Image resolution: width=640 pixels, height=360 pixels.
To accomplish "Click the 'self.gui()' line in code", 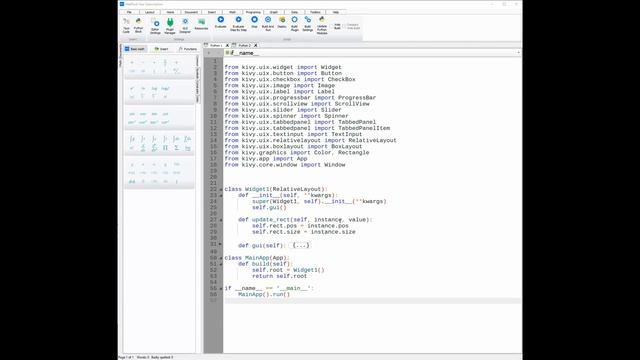I will coord(269,208).
